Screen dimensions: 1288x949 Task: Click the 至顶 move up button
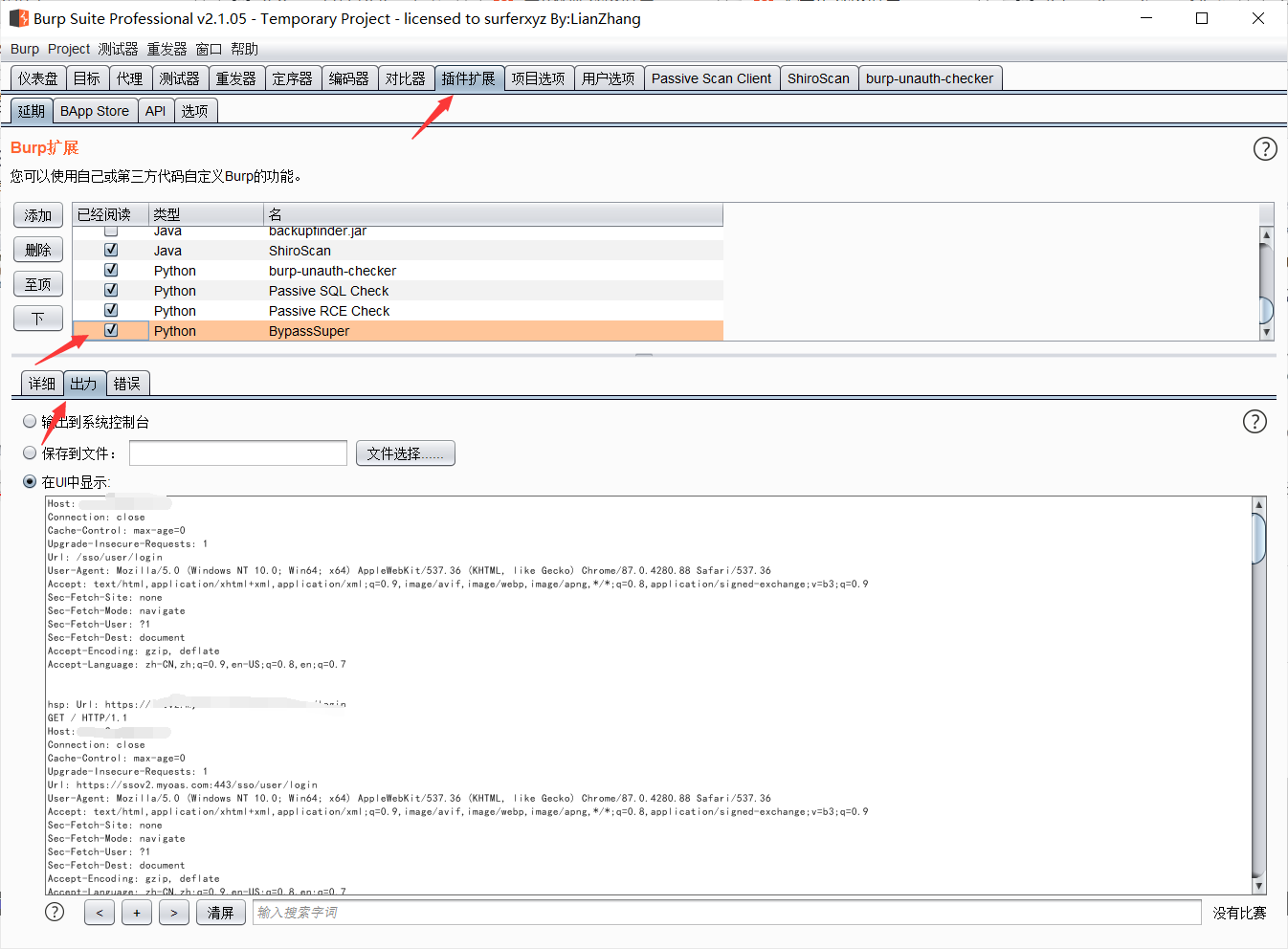38,284
